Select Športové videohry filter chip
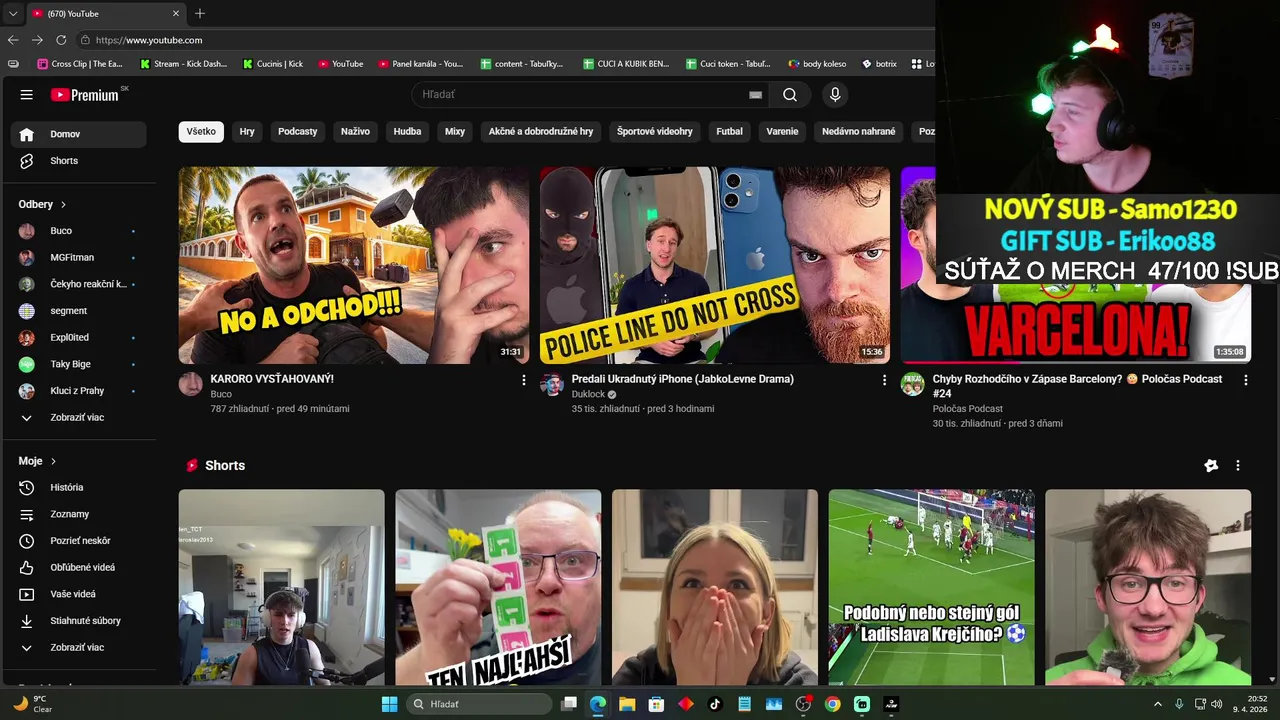This screenshot has height=720, width=1280. coord(655,132)
